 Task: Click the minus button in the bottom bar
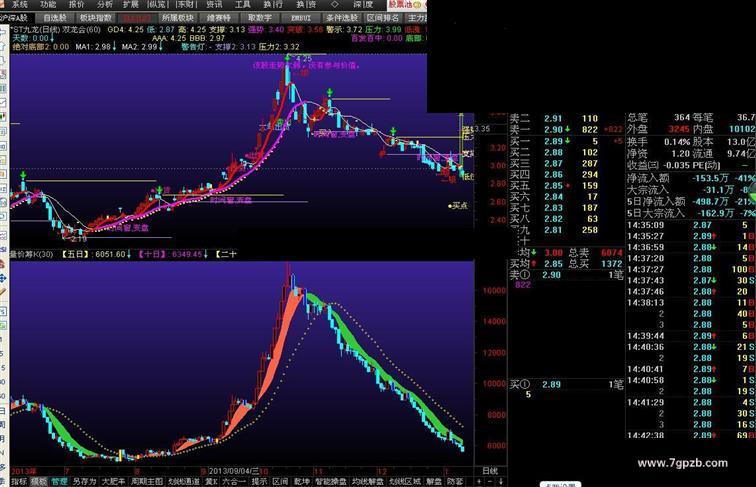coord(490,481)
